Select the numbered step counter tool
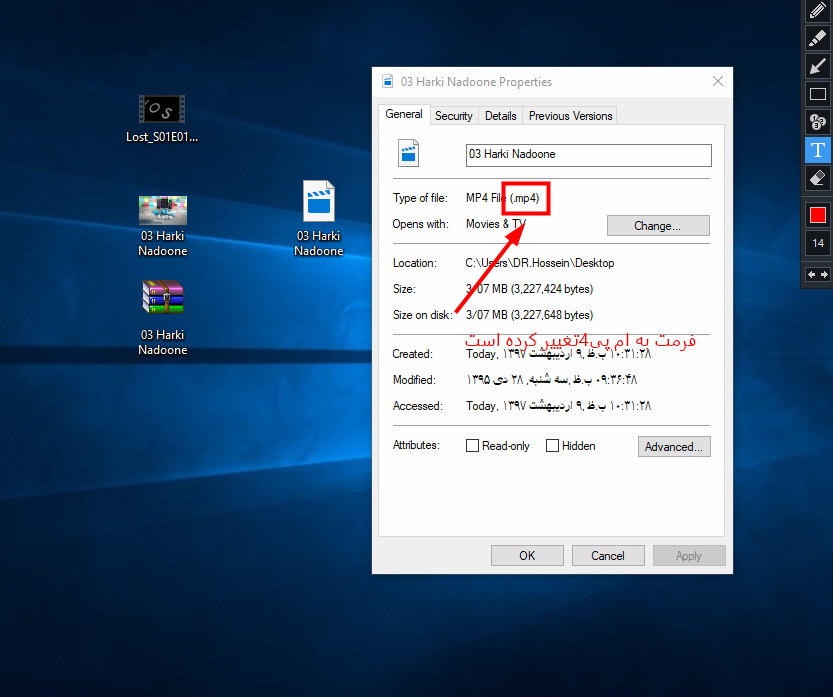 [817, 122]
